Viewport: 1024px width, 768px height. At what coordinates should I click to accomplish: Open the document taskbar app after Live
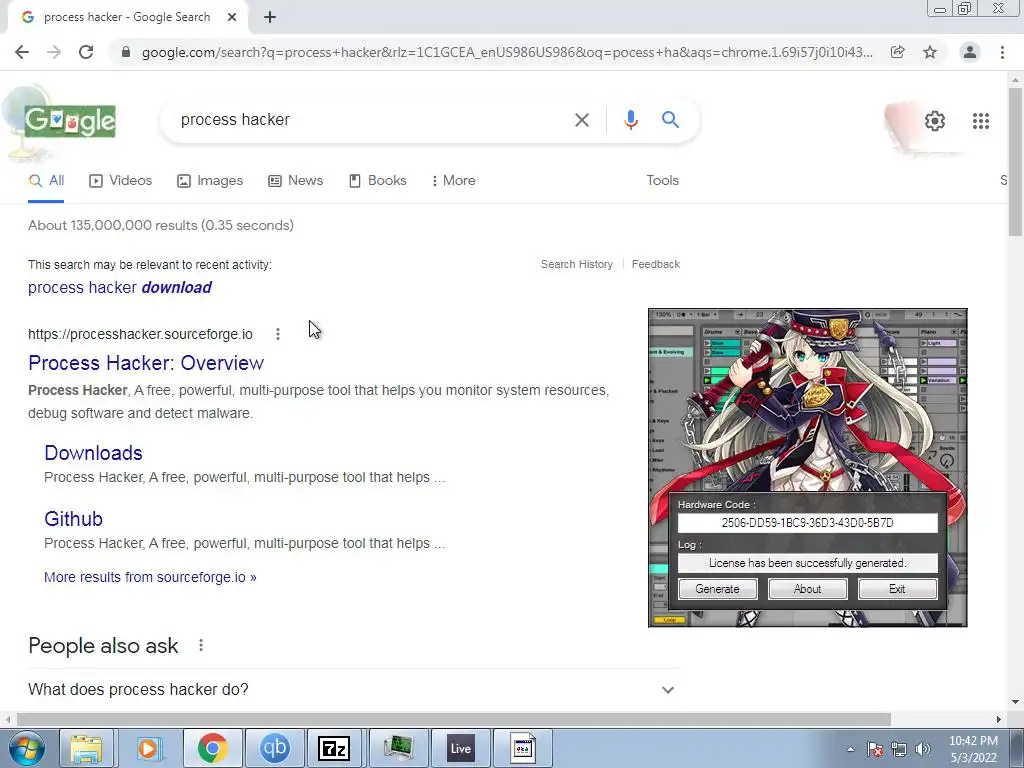522,748
